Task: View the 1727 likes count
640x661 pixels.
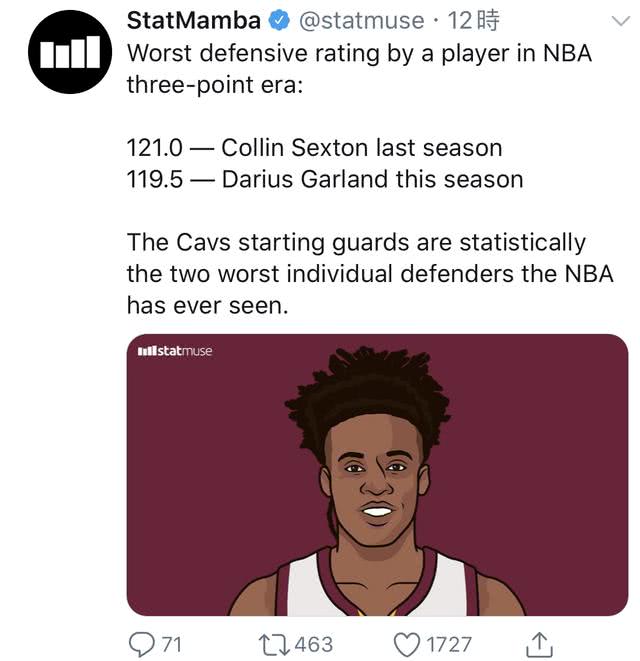Action: (449, 645)
